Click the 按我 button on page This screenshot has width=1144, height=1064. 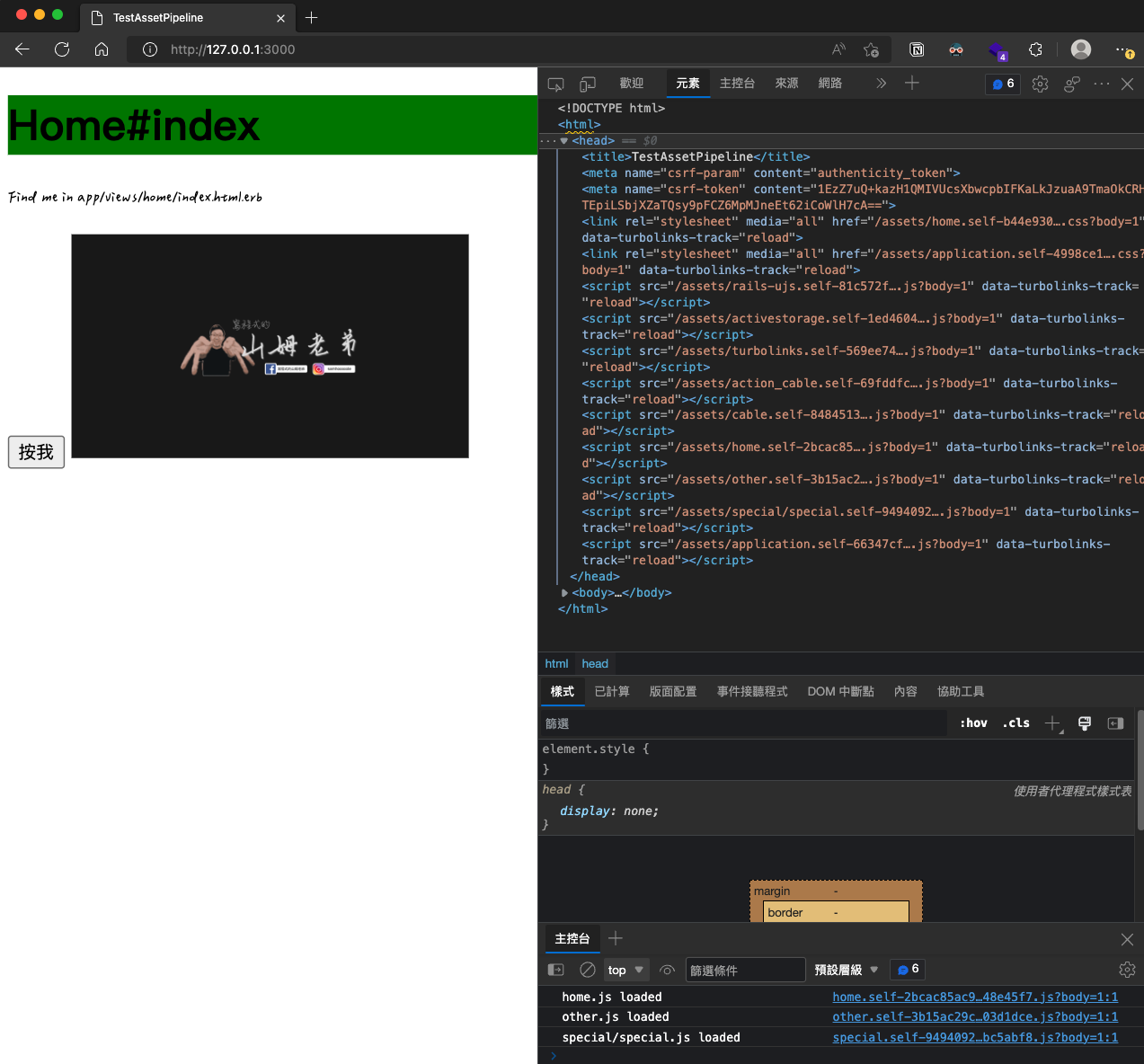(36, 452)
